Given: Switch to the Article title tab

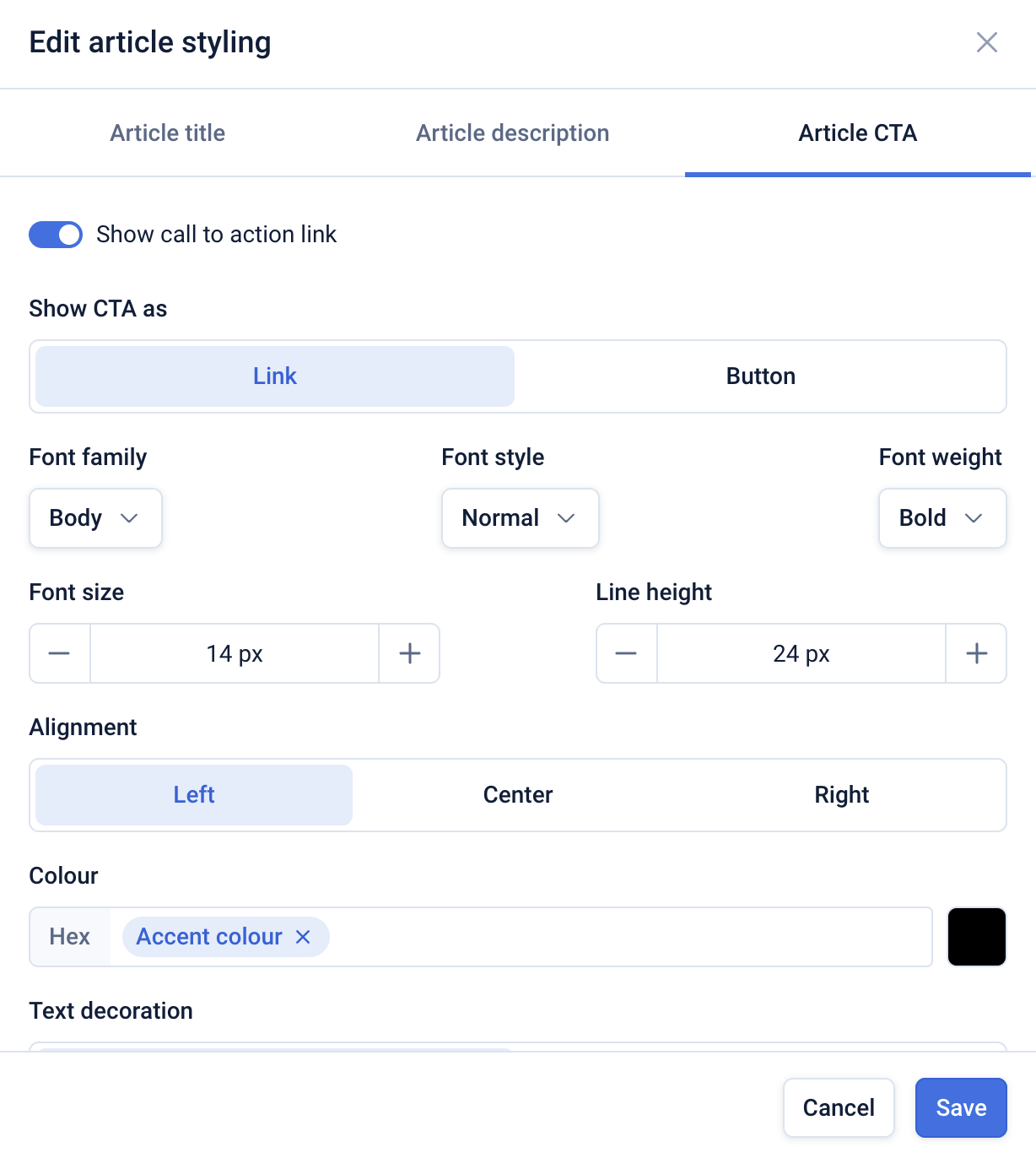Looking at the screenshot, I should [x=168, y=133].
